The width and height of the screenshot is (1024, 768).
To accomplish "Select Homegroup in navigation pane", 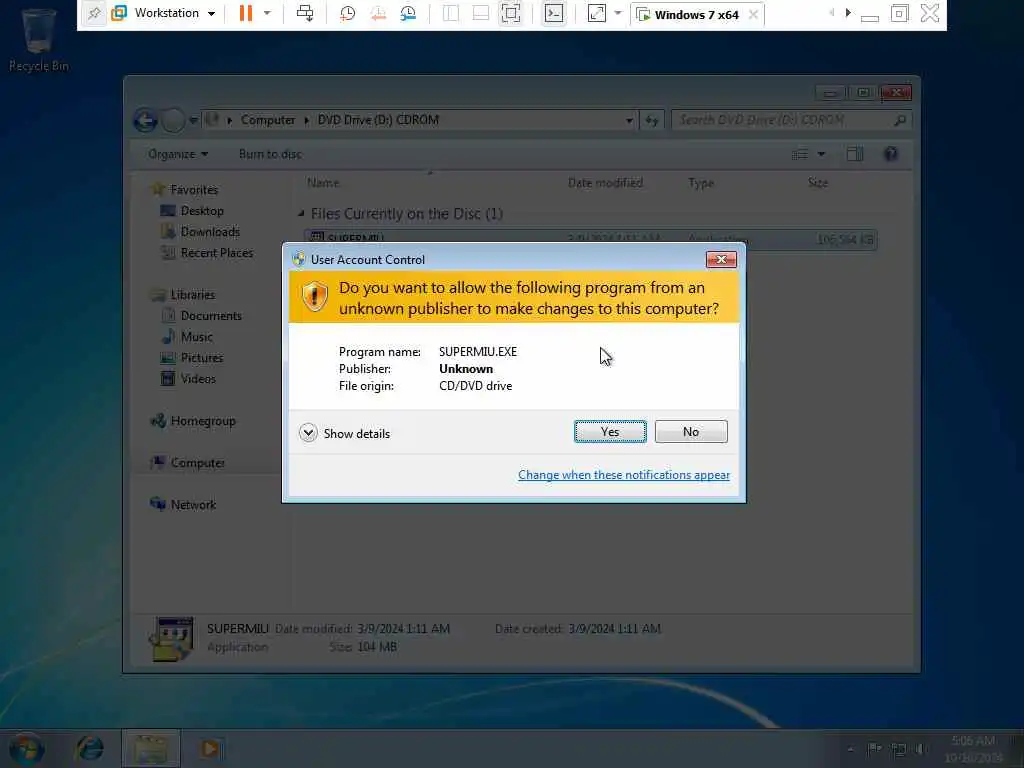I will 202,421.
